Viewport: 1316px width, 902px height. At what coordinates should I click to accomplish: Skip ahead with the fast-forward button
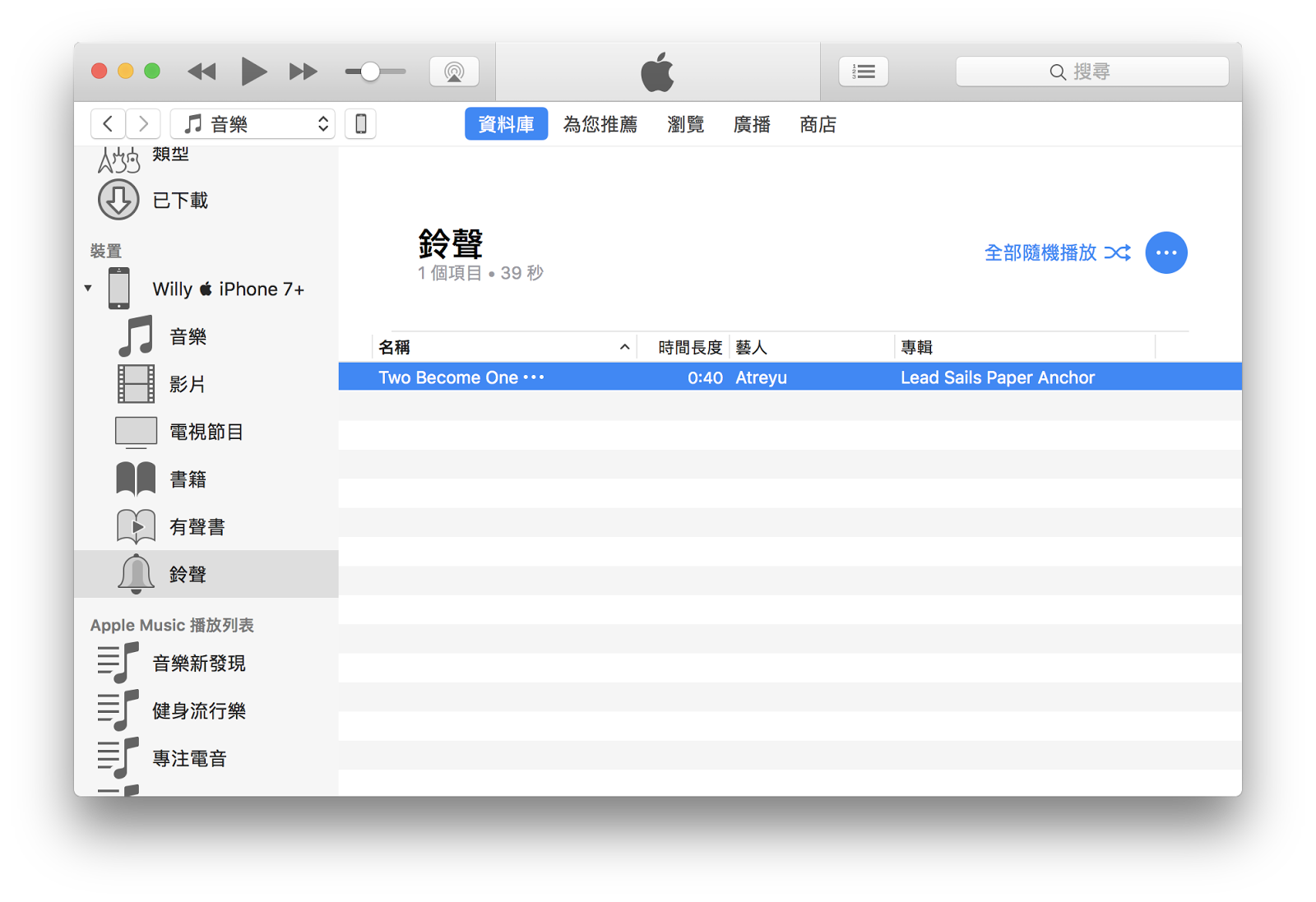click(x=304, y=72)
